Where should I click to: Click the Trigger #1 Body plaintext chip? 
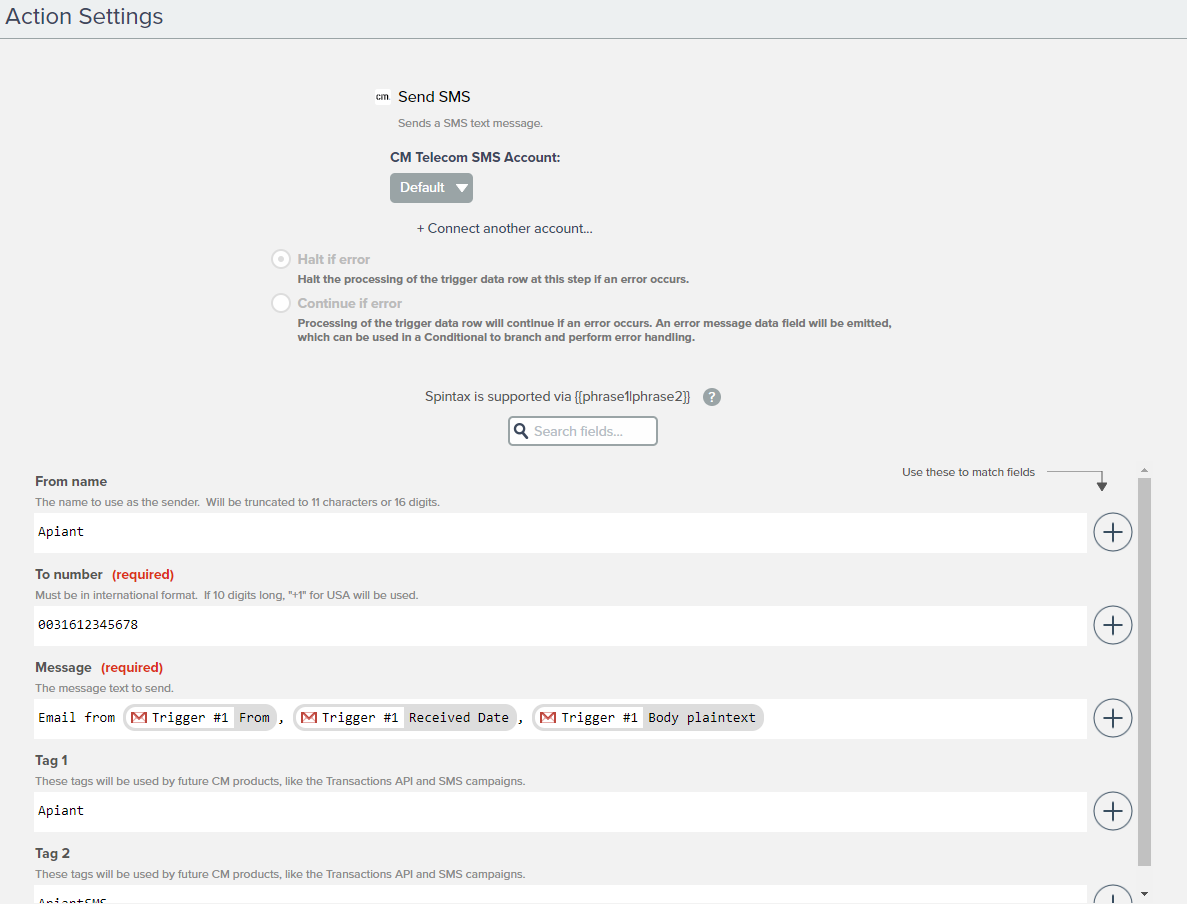[648, 718]
